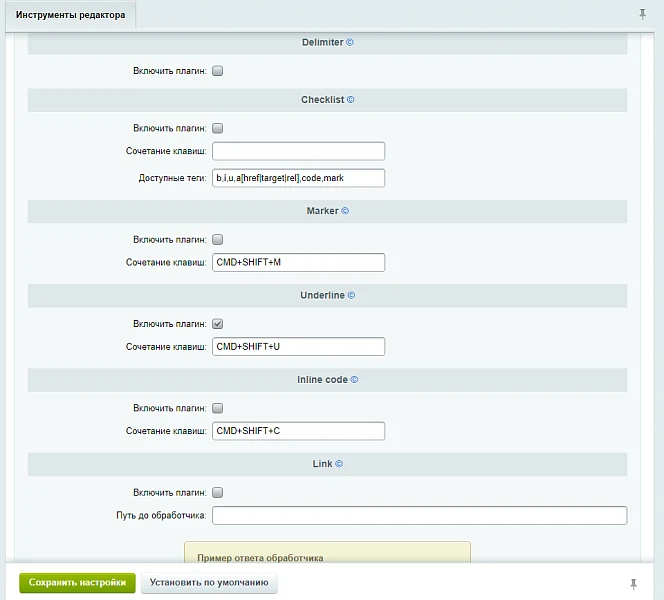Enable the Checklist plugin checkbox
The width and height of the screenshot is (664, 600).
click(218, 128)
